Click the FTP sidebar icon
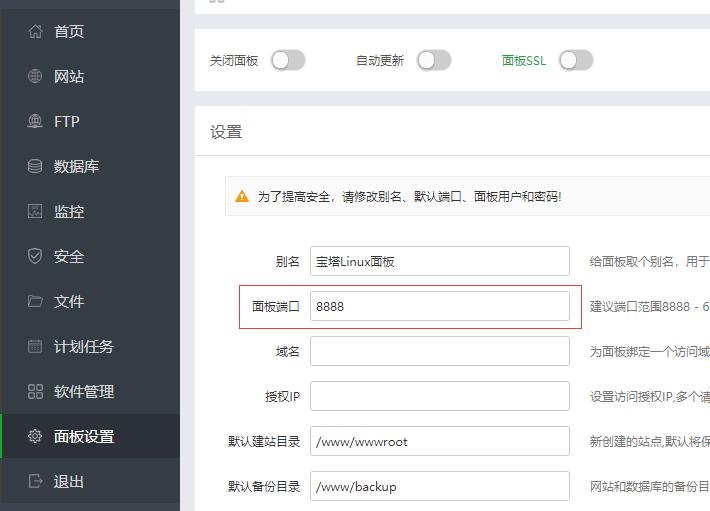Image resolution: width=710 pixels, height=511 pixels. coord(35,122)
